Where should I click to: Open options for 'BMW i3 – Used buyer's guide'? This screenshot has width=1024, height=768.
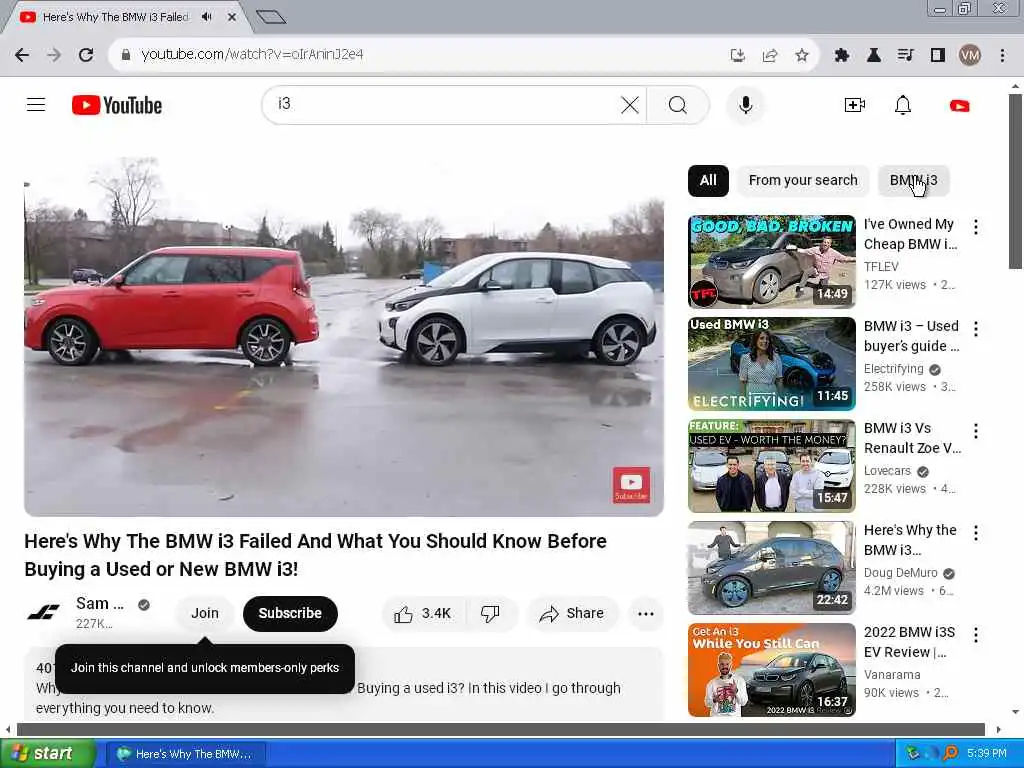976,328
